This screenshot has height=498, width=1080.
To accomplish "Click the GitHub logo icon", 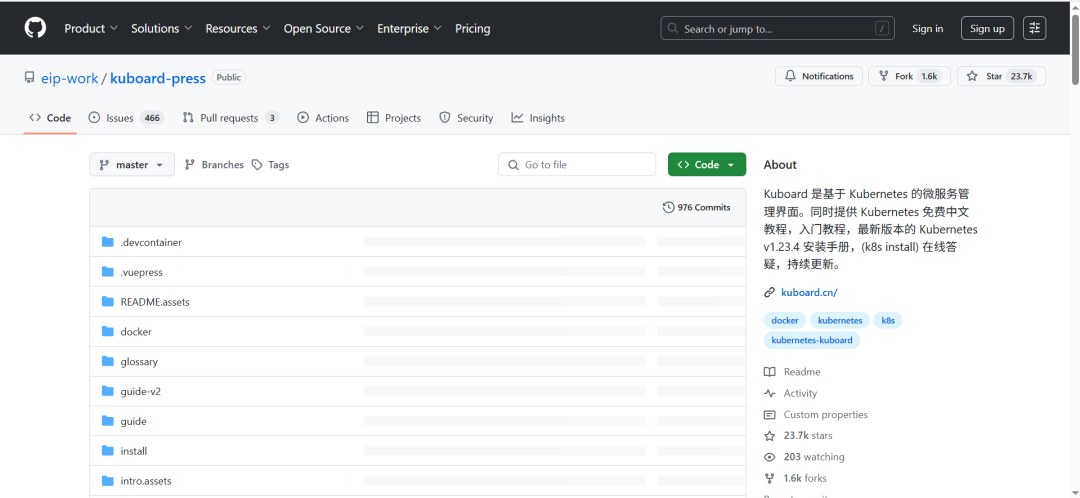I will (35, 28).
